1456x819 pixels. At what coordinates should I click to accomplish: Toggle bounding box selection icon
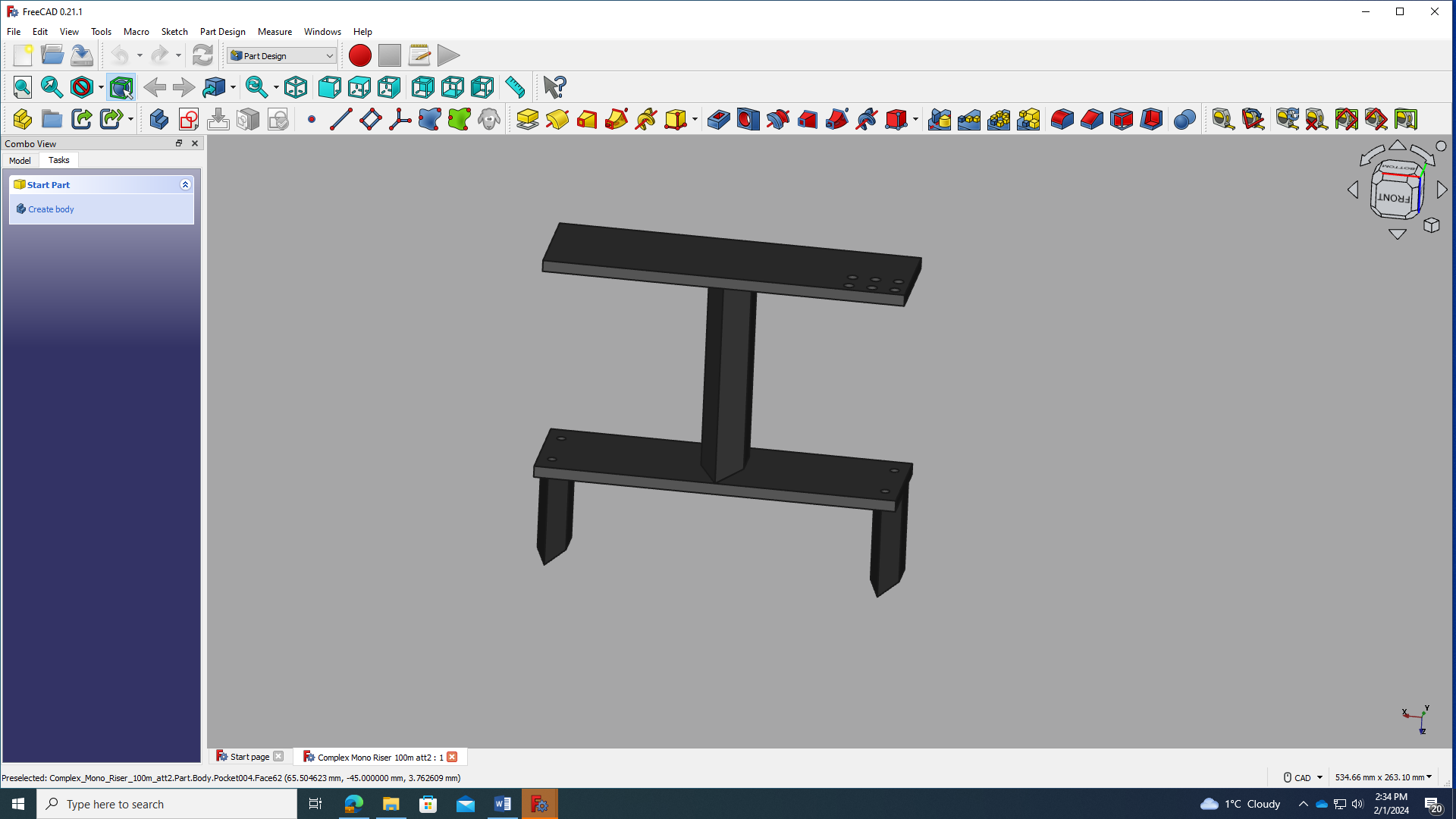121,87
